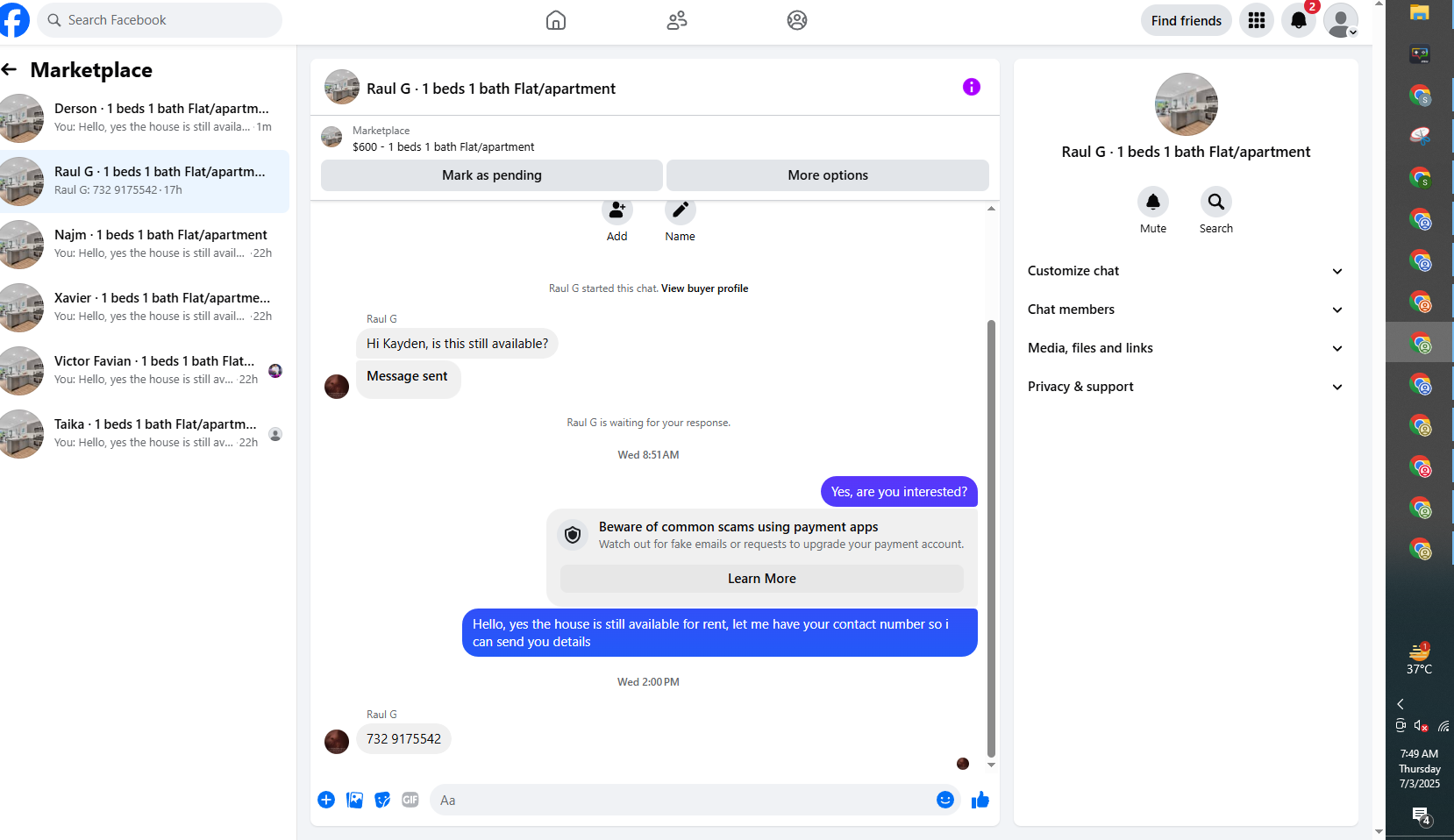The height and width of the screenshot is (840, 1454).
Task: Choose a GIF from the composer
Action: coord(410,800)
